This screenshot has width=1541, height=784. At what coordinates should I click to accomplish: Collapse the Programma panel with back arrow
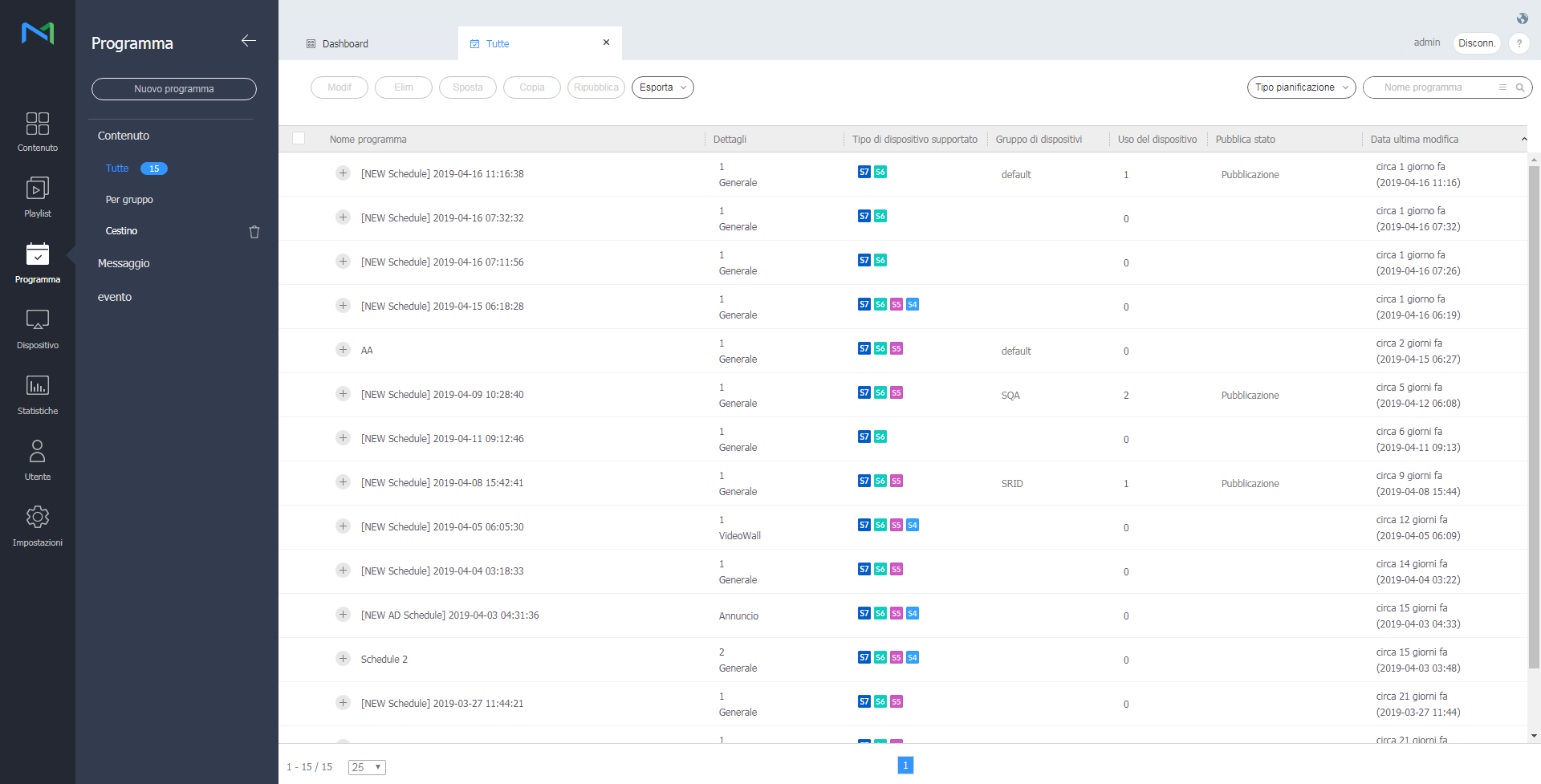tap(249, 41)
